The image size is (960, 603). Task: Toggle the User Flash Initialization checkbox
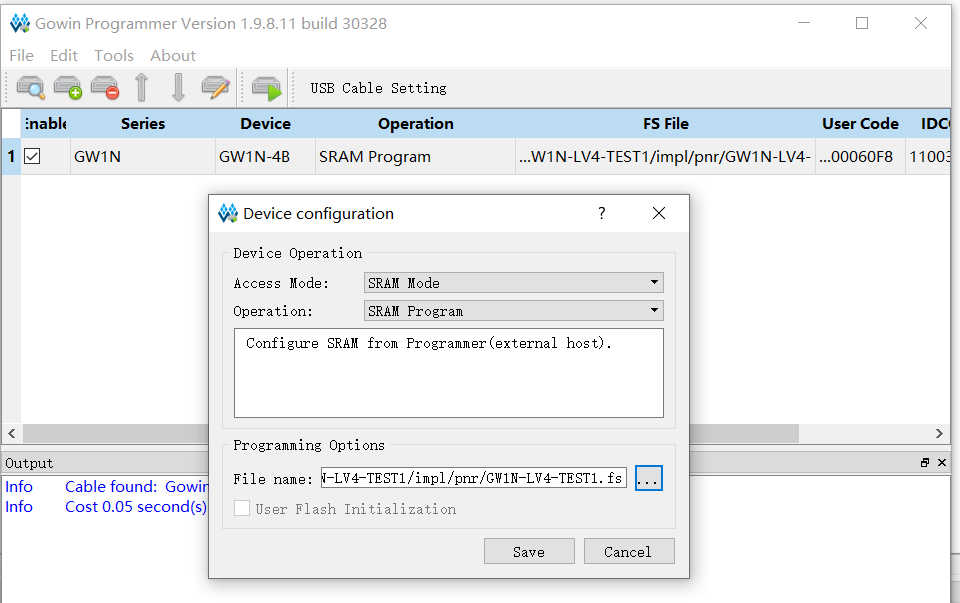pos(242,508)
